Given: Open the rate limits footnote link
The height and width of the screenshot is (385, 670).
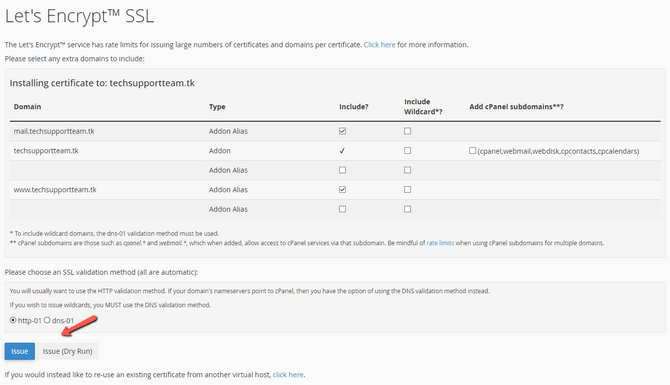Looking at the screenshot, I should [x=440, y=243].
